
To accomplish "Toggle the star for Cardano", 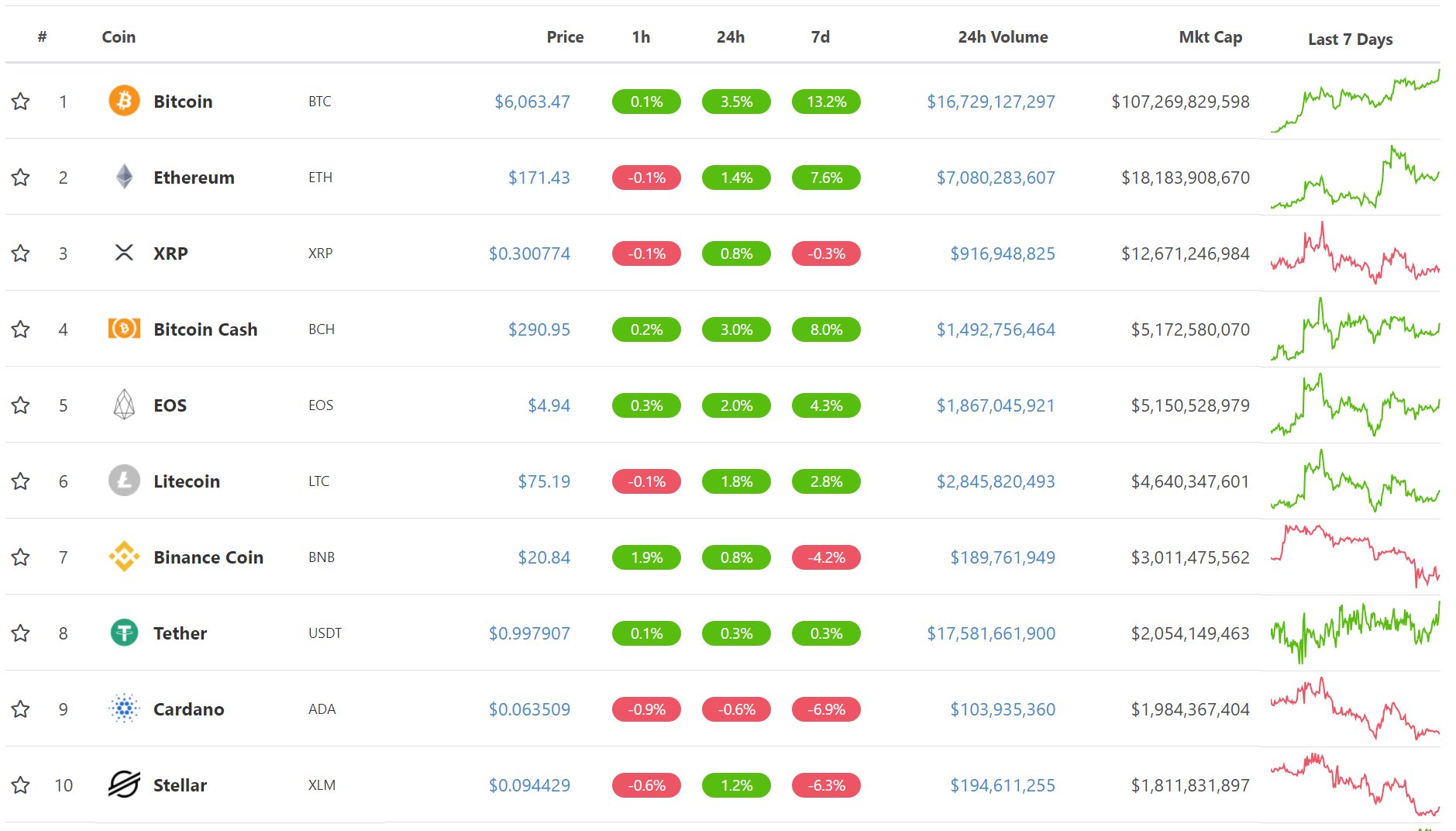I will [x=21, y=709].
